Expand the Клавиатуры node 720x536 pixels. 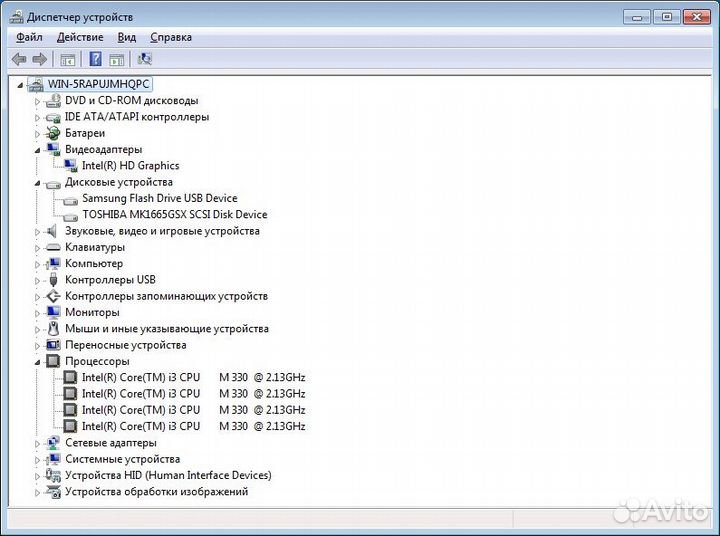38,248
